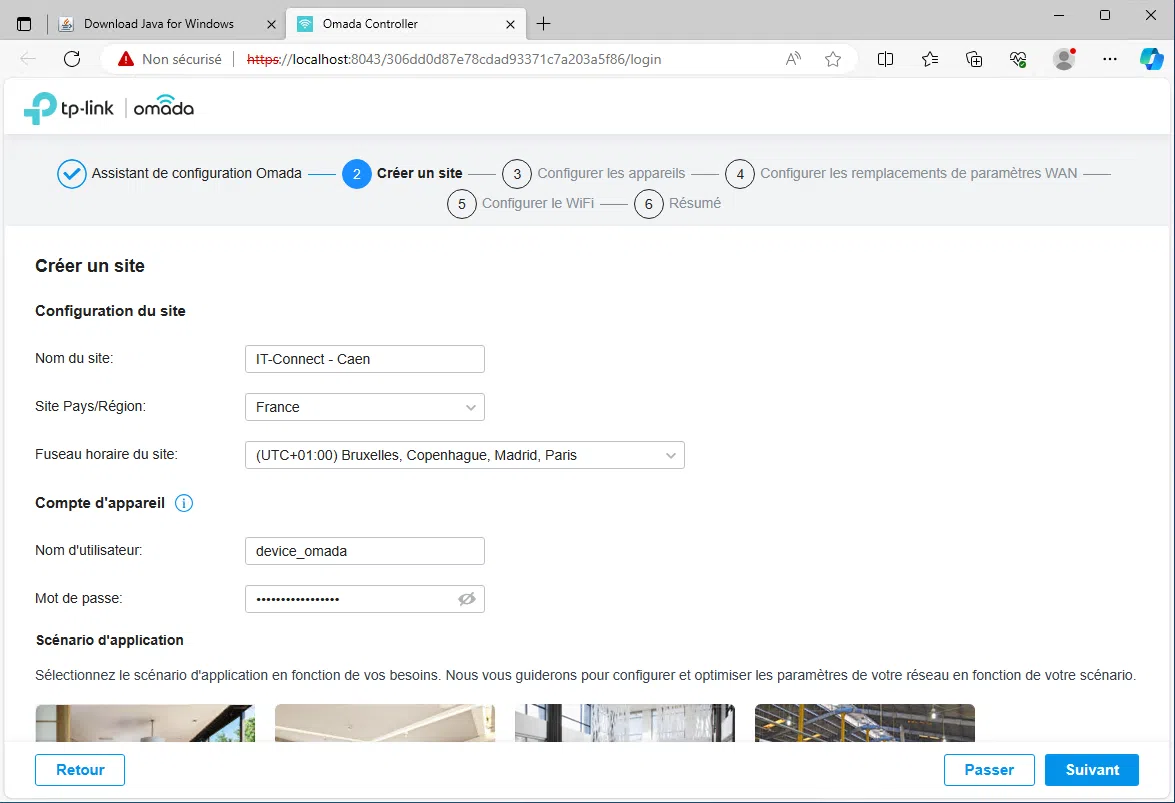This screenshot has height=803, width=1175.
Task: Click the Compte d'appareil info icon
Action: [184, 503]
